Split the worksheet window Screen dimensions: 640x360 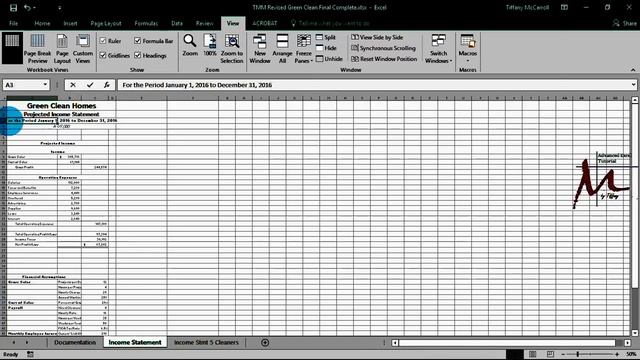pos(326,37)
